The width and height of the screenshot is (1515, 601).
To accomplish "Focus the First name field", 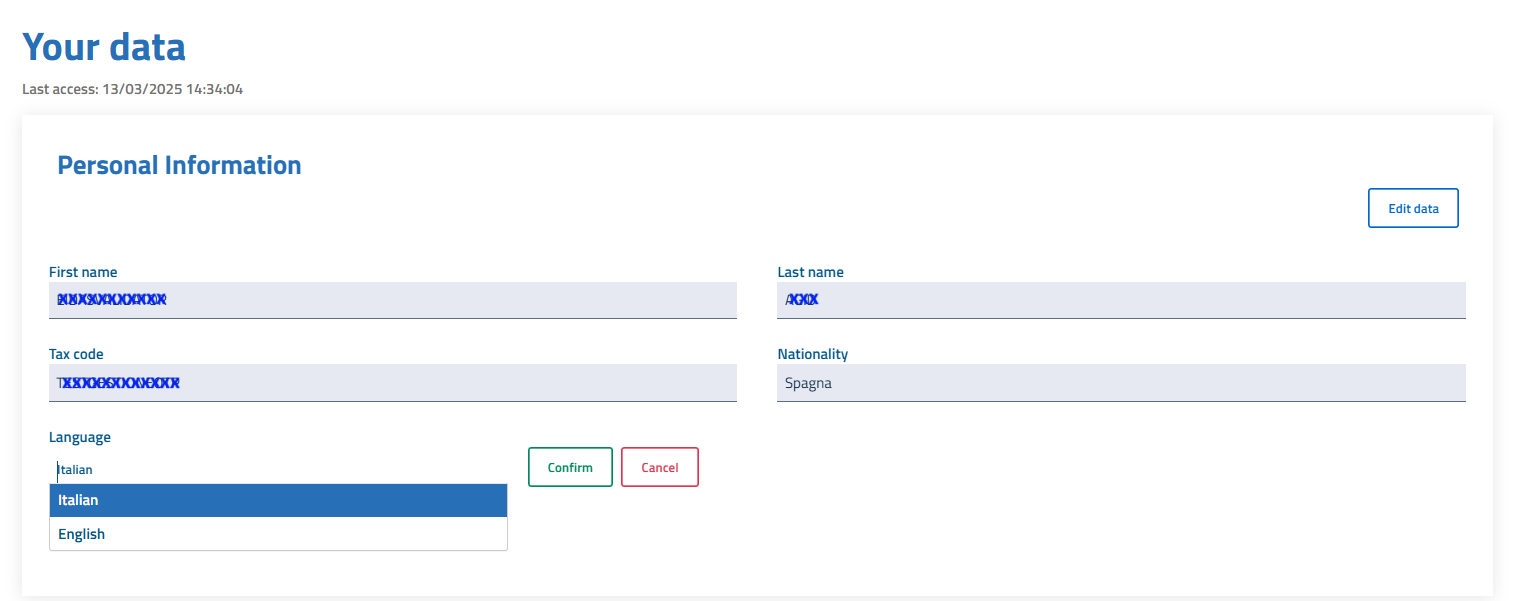I will click(x=392, y=299).
